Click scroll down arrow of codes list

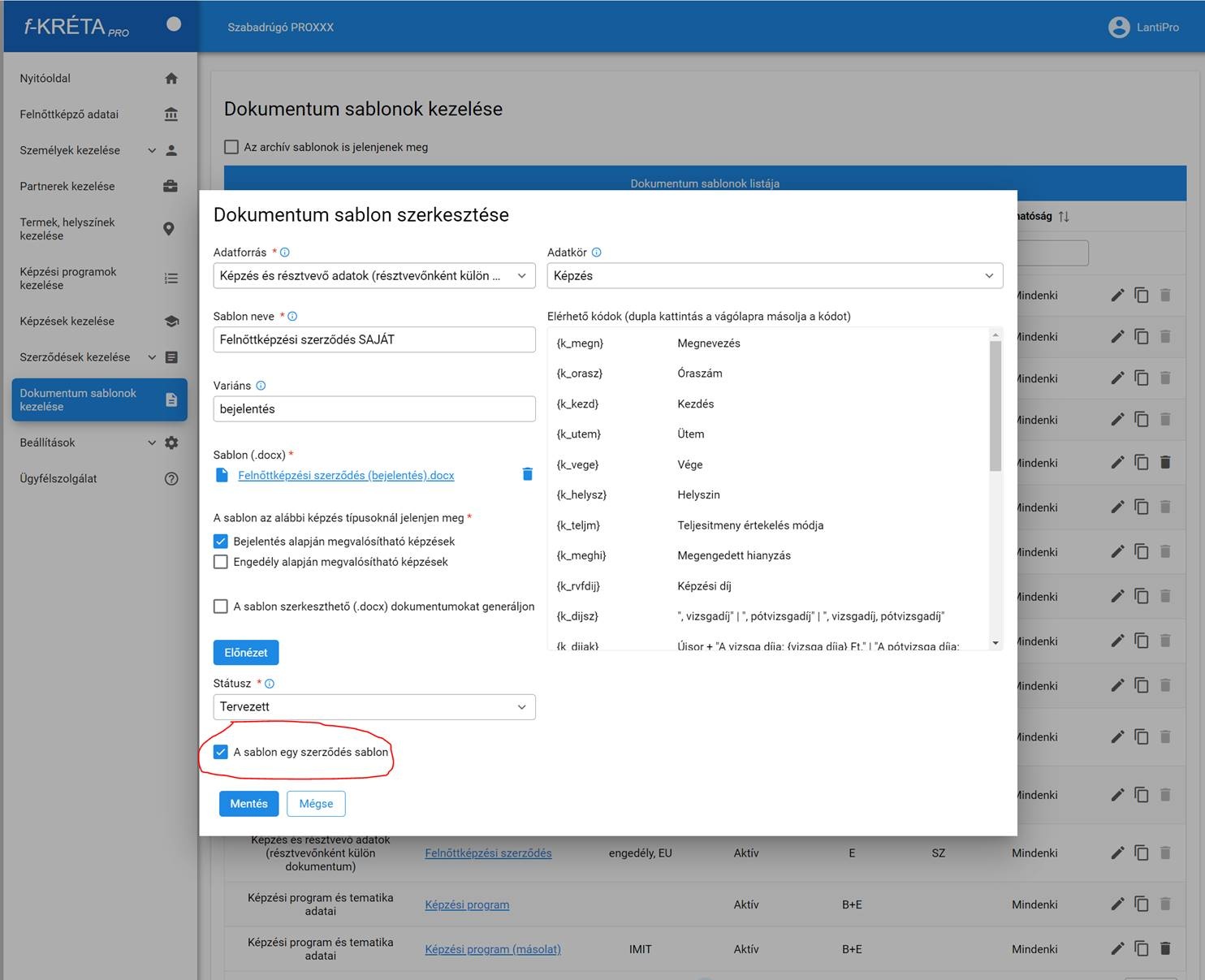tap(996, 643)
